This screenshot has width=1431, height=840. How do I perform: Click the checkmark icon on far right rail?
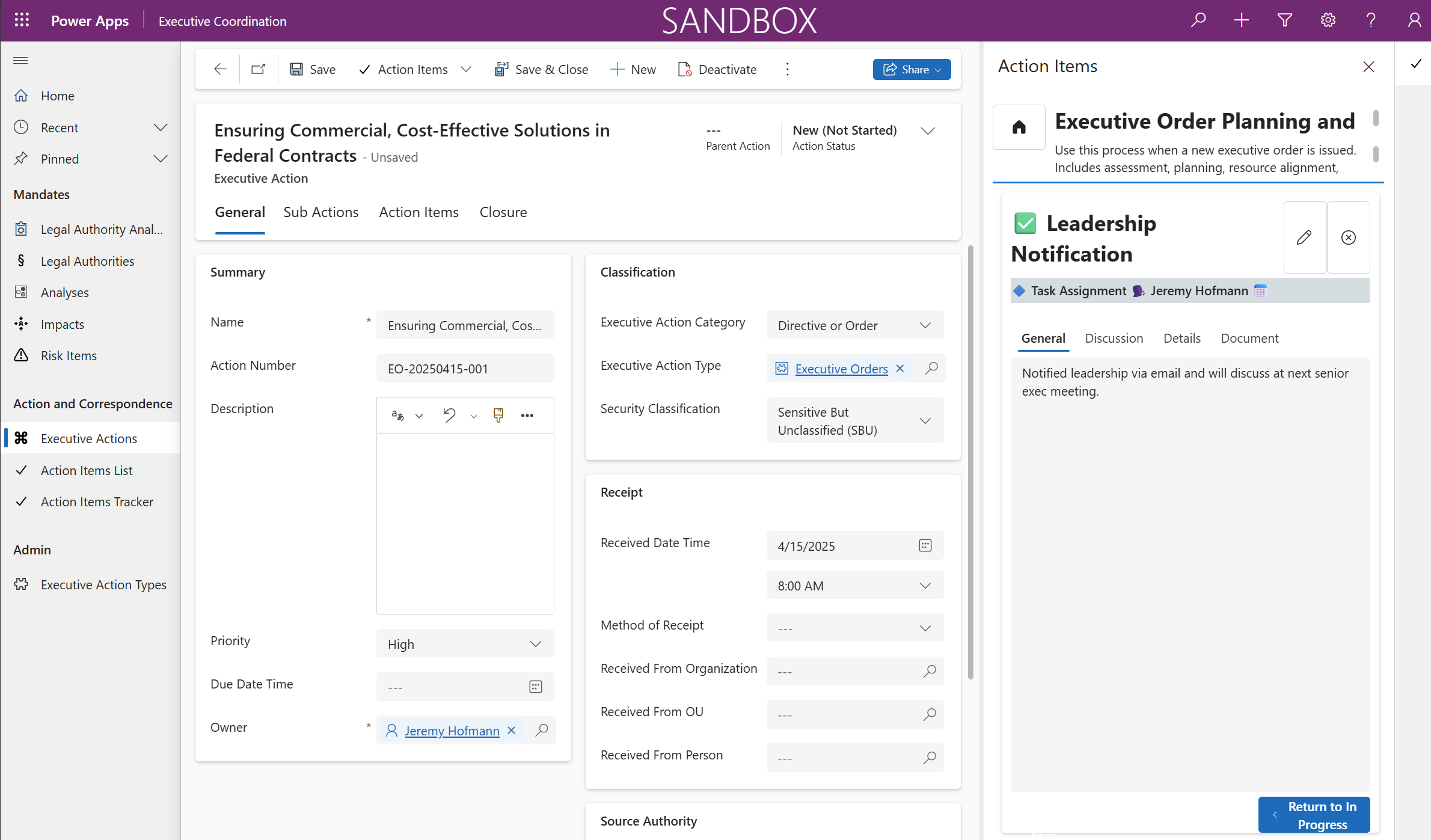click(x=1416, y=64)
